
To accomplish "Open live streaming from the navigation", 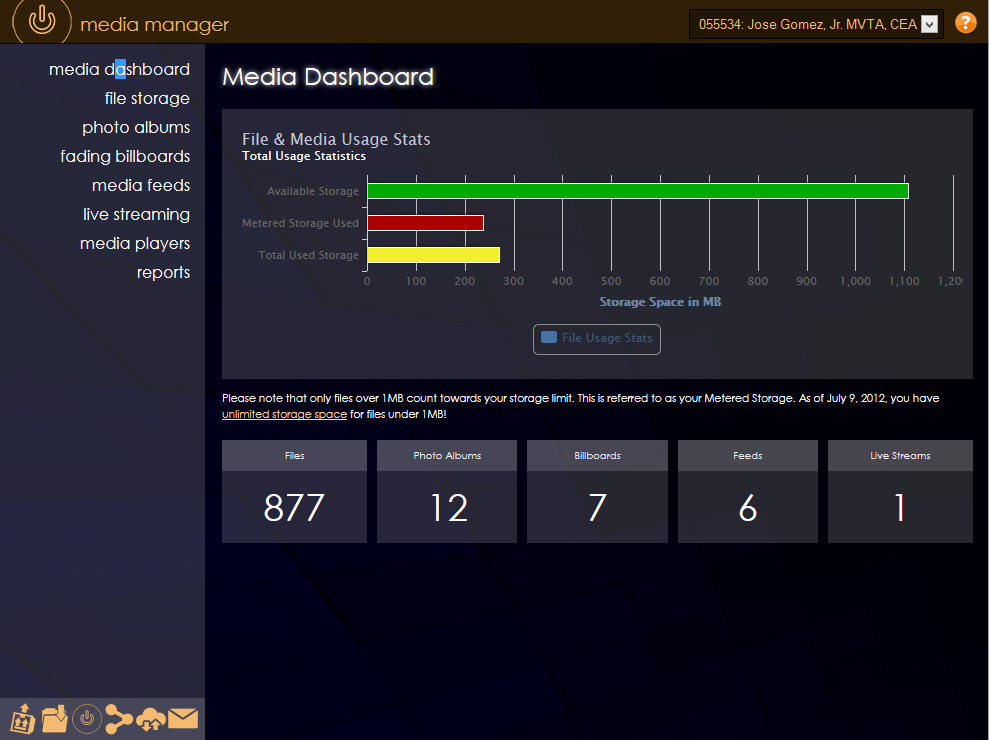I will tap(136, 214).
